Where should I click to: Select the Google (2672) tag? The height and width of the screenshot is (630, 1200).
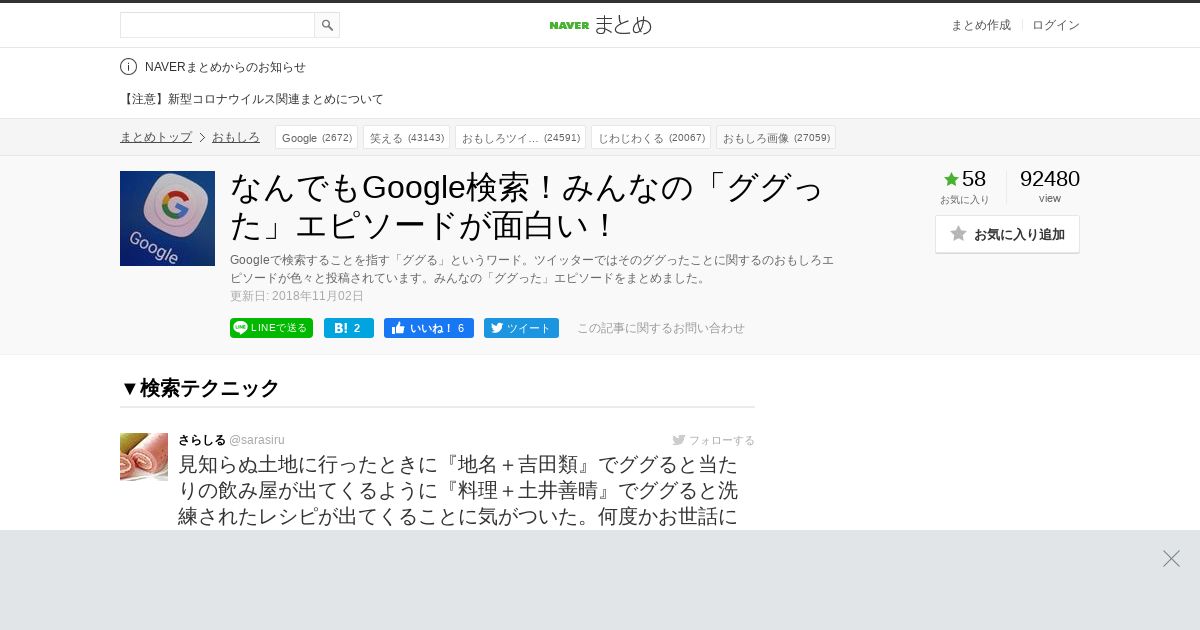point(316,137)
